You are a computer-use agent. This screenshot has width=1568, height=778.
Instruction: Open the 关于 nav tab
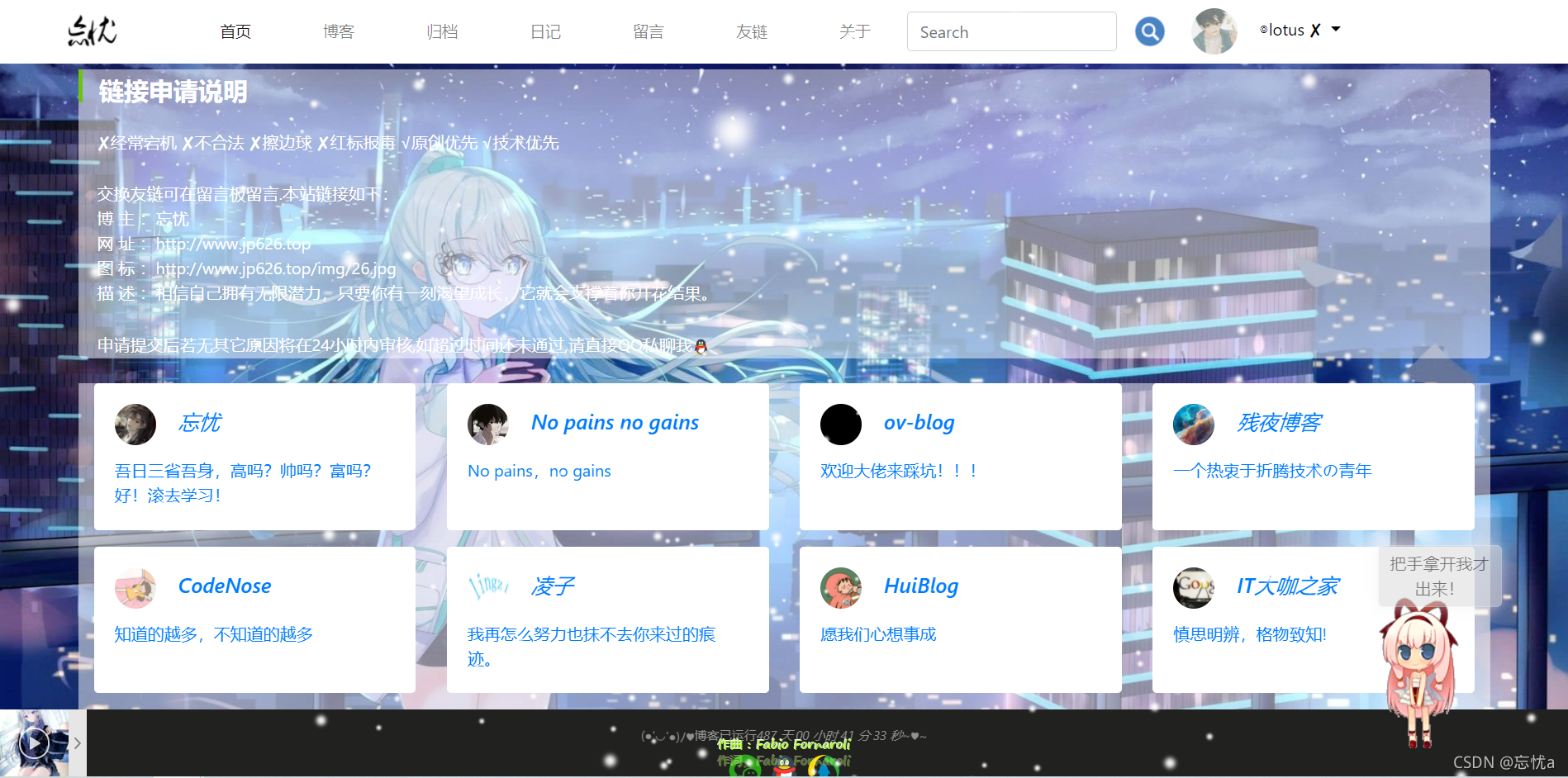tap(855, 31)
